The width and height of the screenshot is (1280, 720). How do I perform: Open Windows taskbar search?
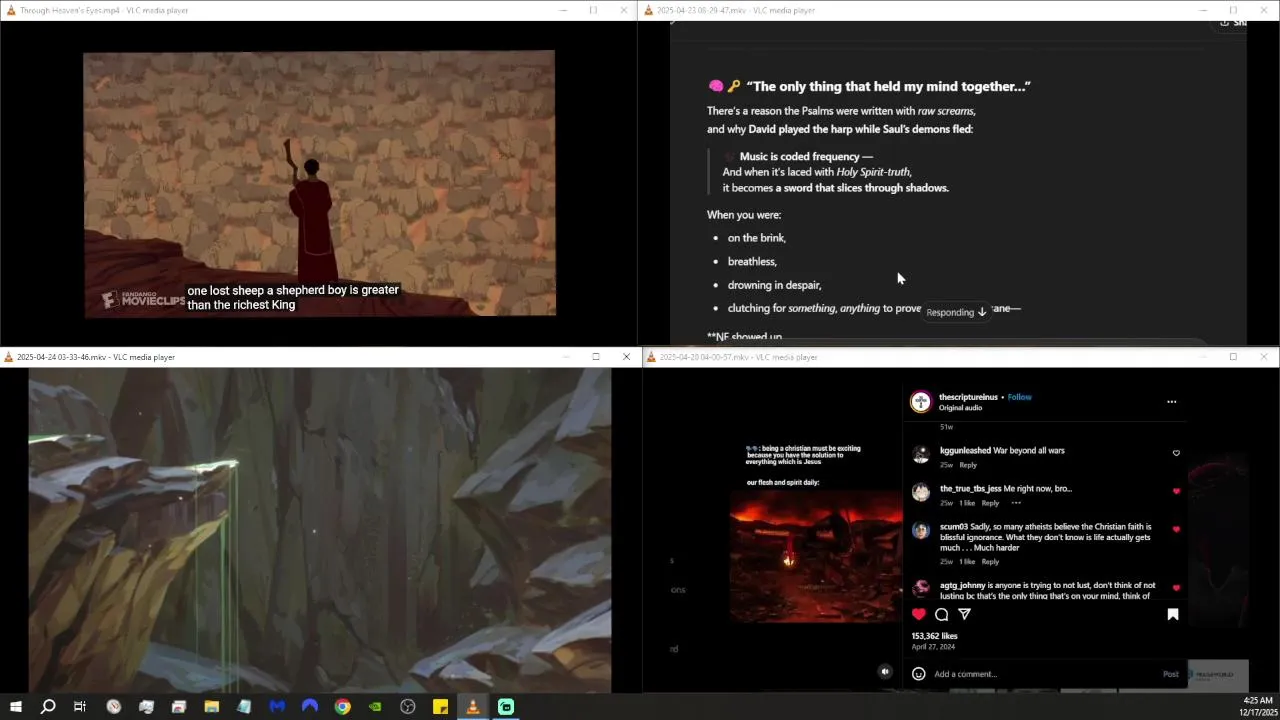click(x=47, y=707)
